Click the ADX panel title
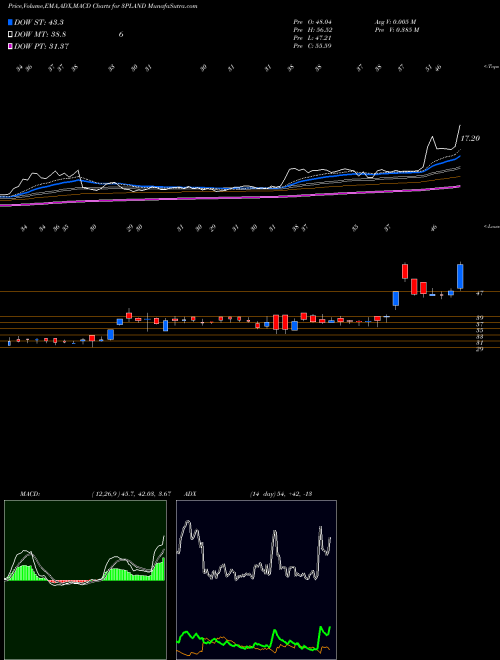The width and height of the screenshot is (500, 660). [190, 494]
